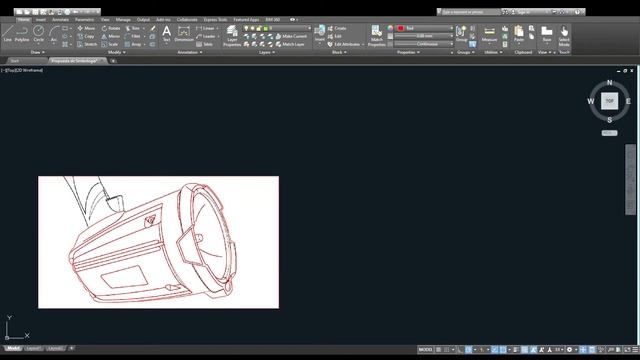Viewport: 640px width, 360px height.
Task: Toggle Select Mode touch button
Action: [x=564, y=36]
